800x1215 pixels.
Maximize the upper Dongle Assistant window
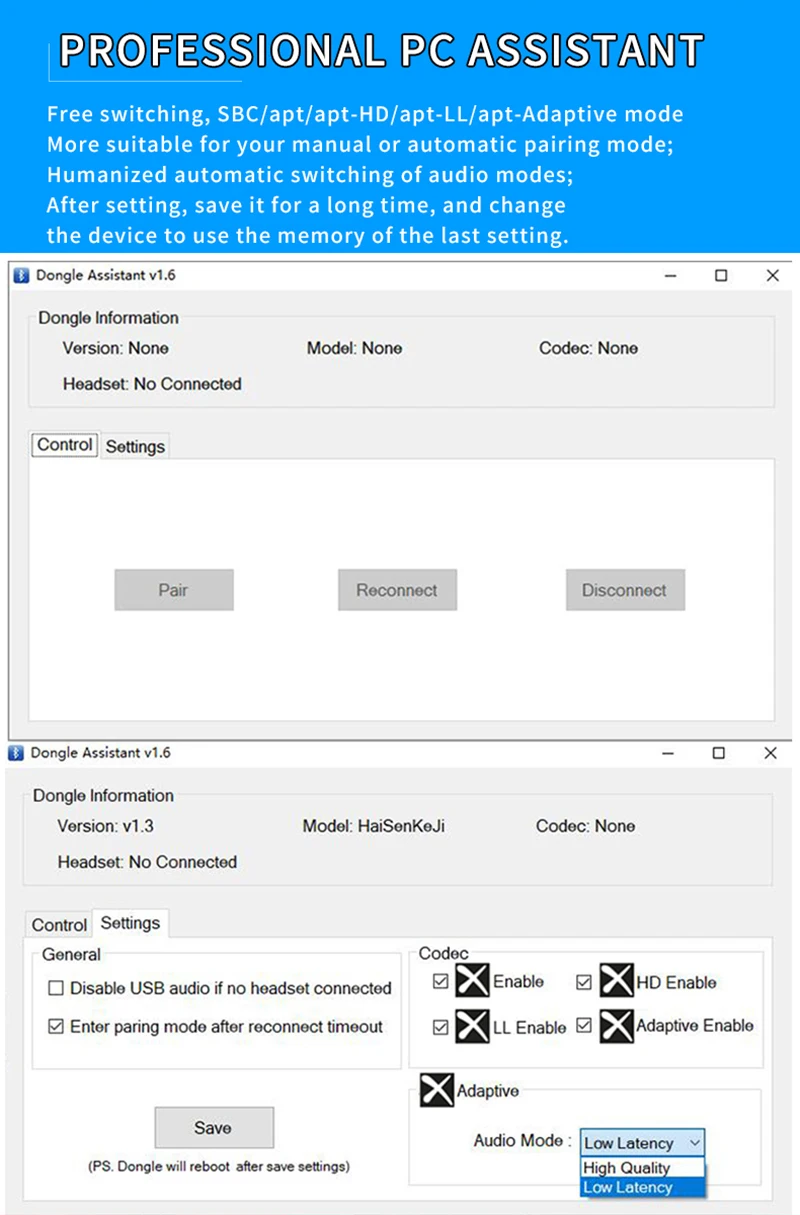pyautogui.click(x=721, y=276)
